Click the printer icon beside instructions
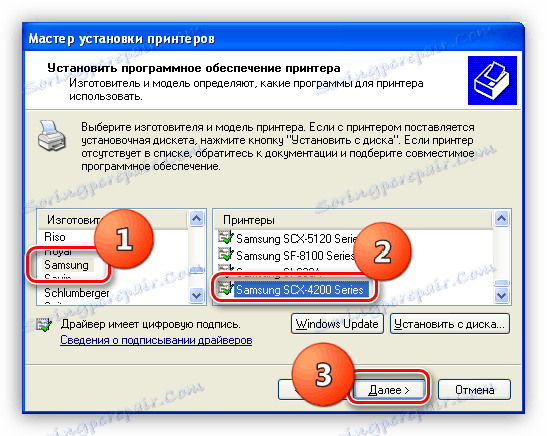 click(x=52, y=136)
